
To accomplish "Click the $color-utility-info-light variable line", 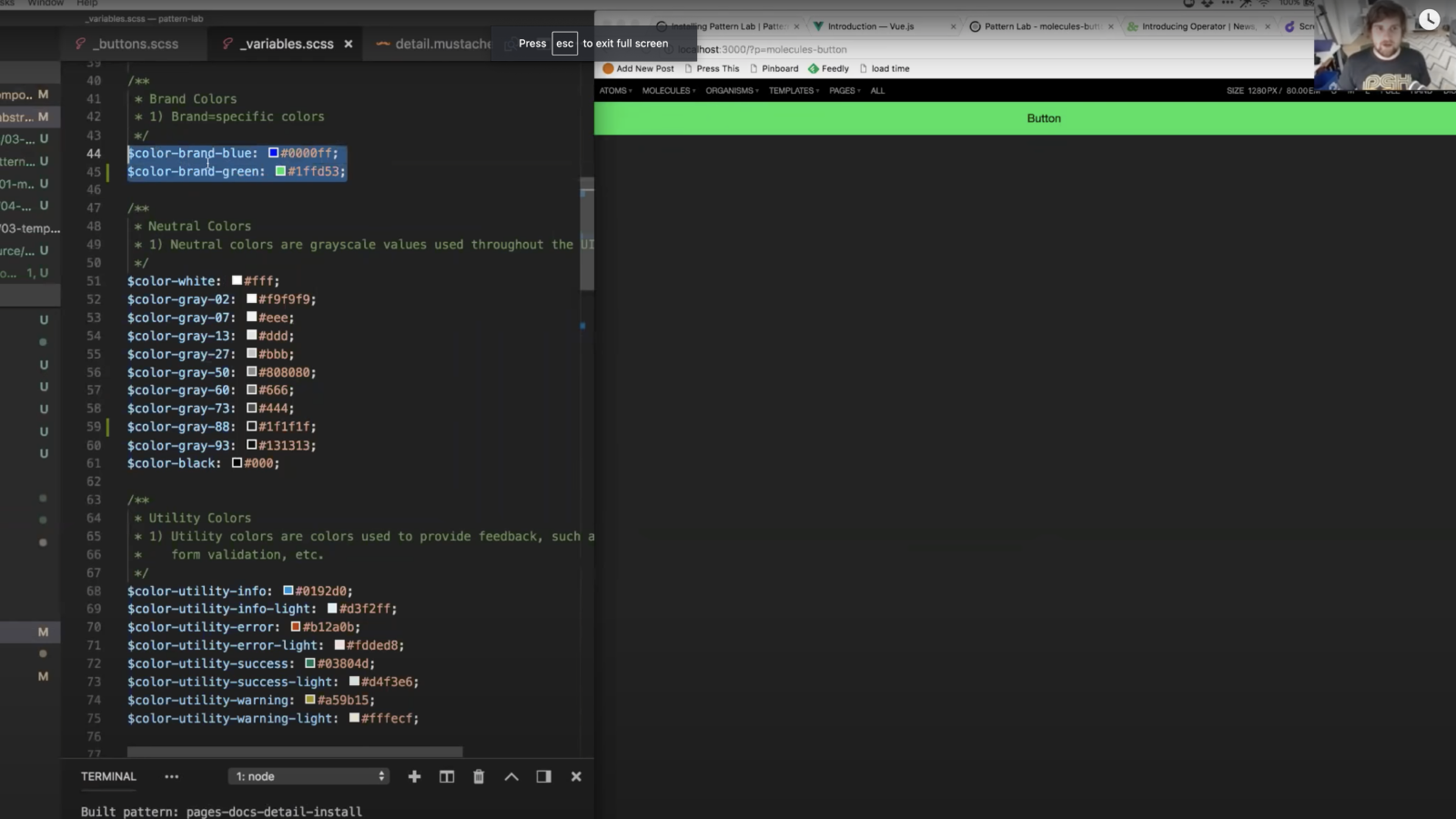I will point(262,609).
